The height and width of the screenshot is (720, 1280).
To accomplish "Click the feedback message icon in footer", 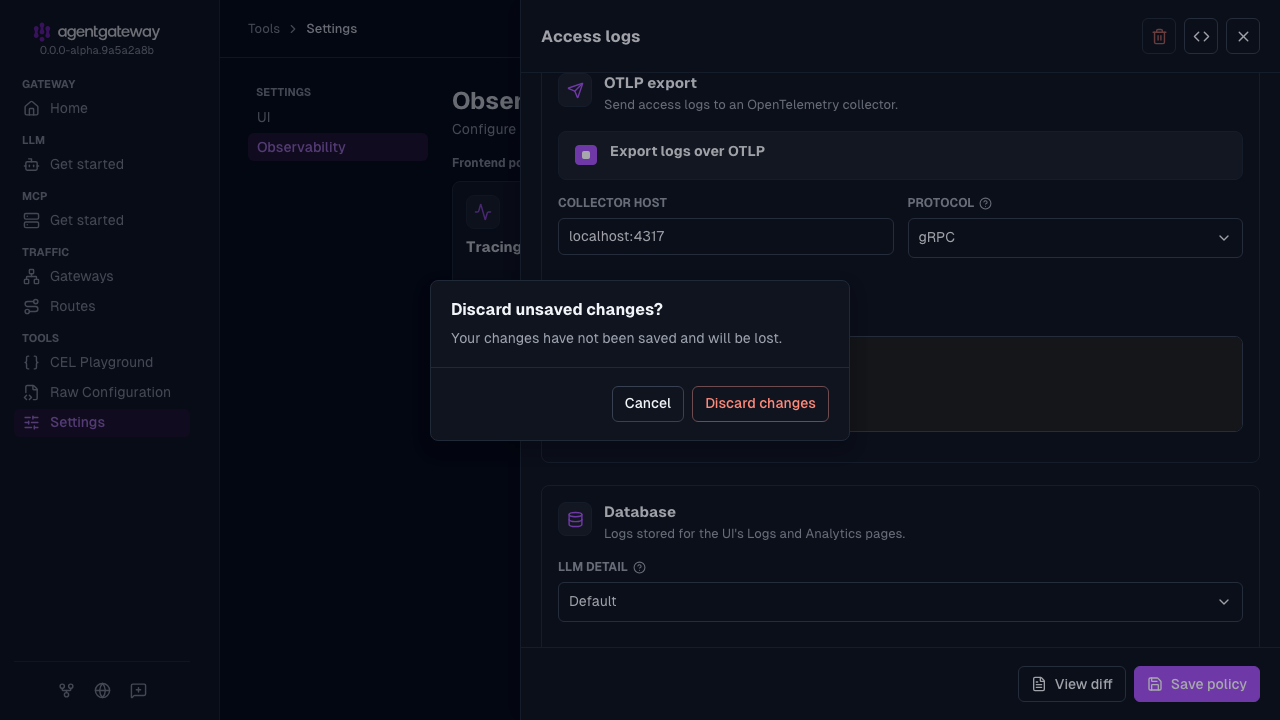I will [138, 690].
